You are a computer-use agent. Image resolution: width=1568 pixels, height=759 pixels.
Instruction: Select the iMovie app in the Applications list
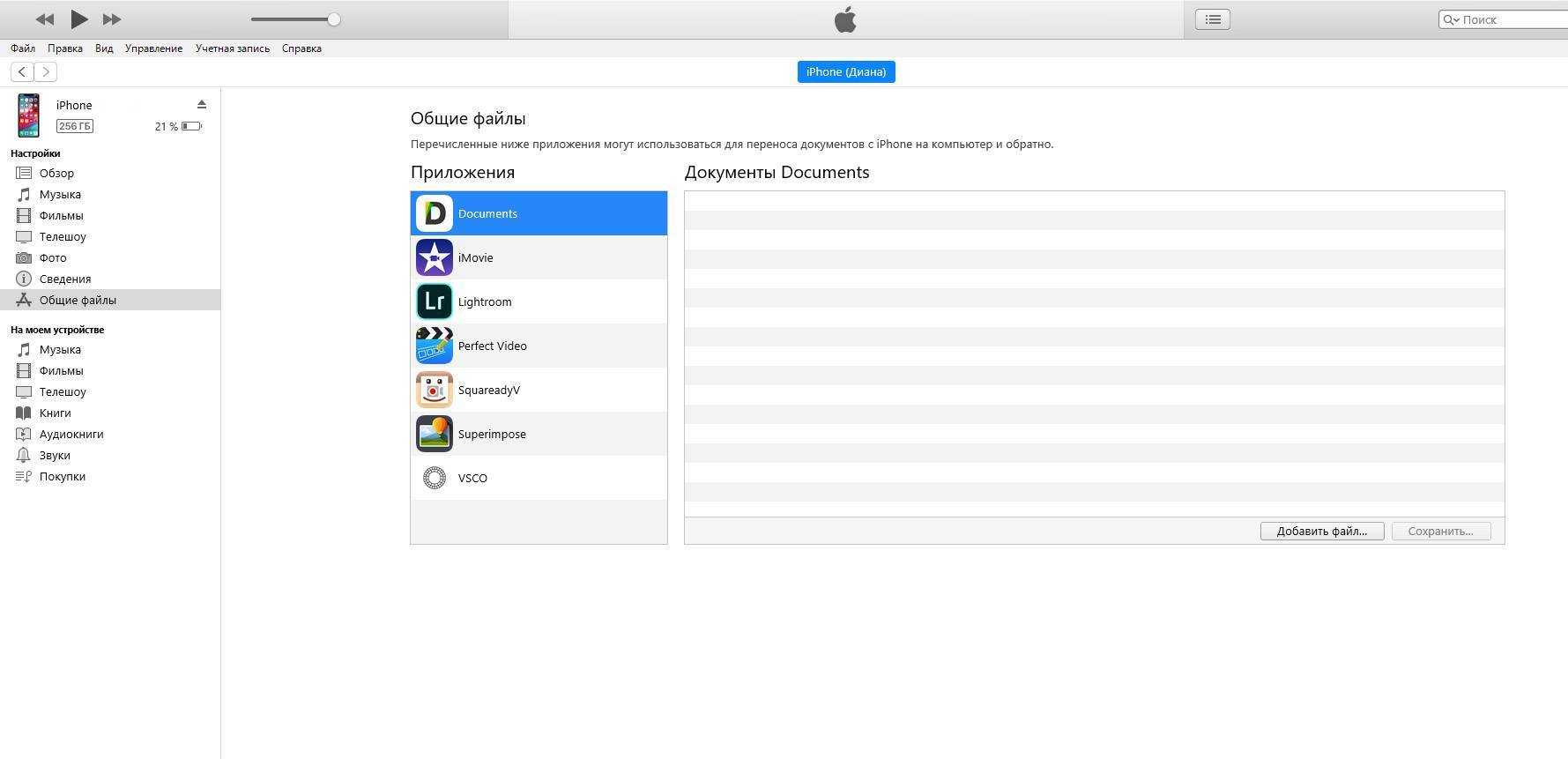coord(475,257)
